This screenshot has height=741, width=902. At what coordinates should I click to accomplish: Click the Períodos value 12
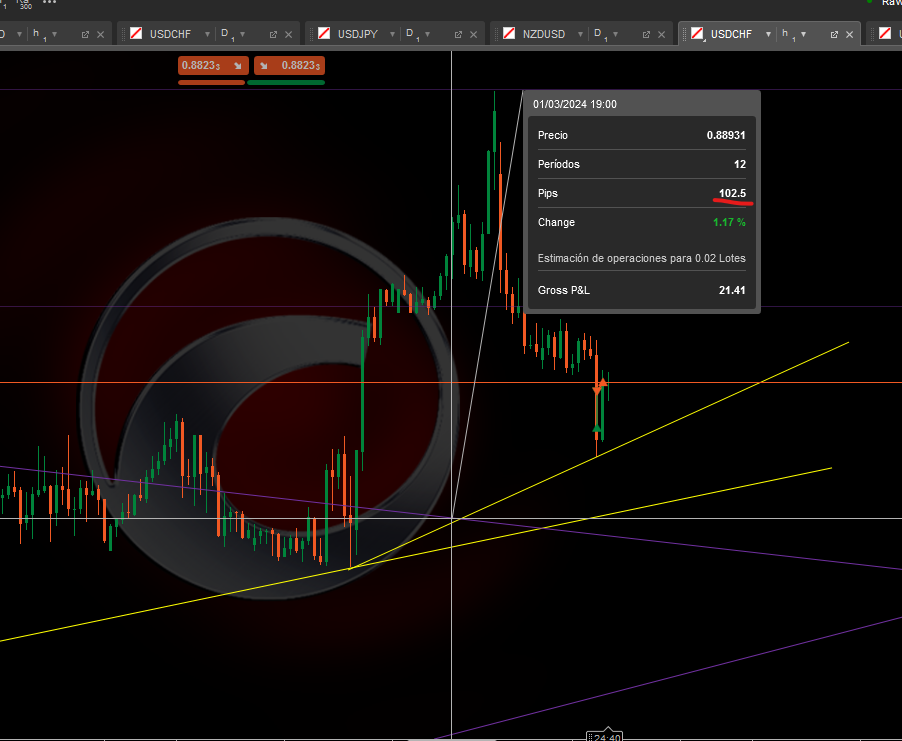click(740, 165)
